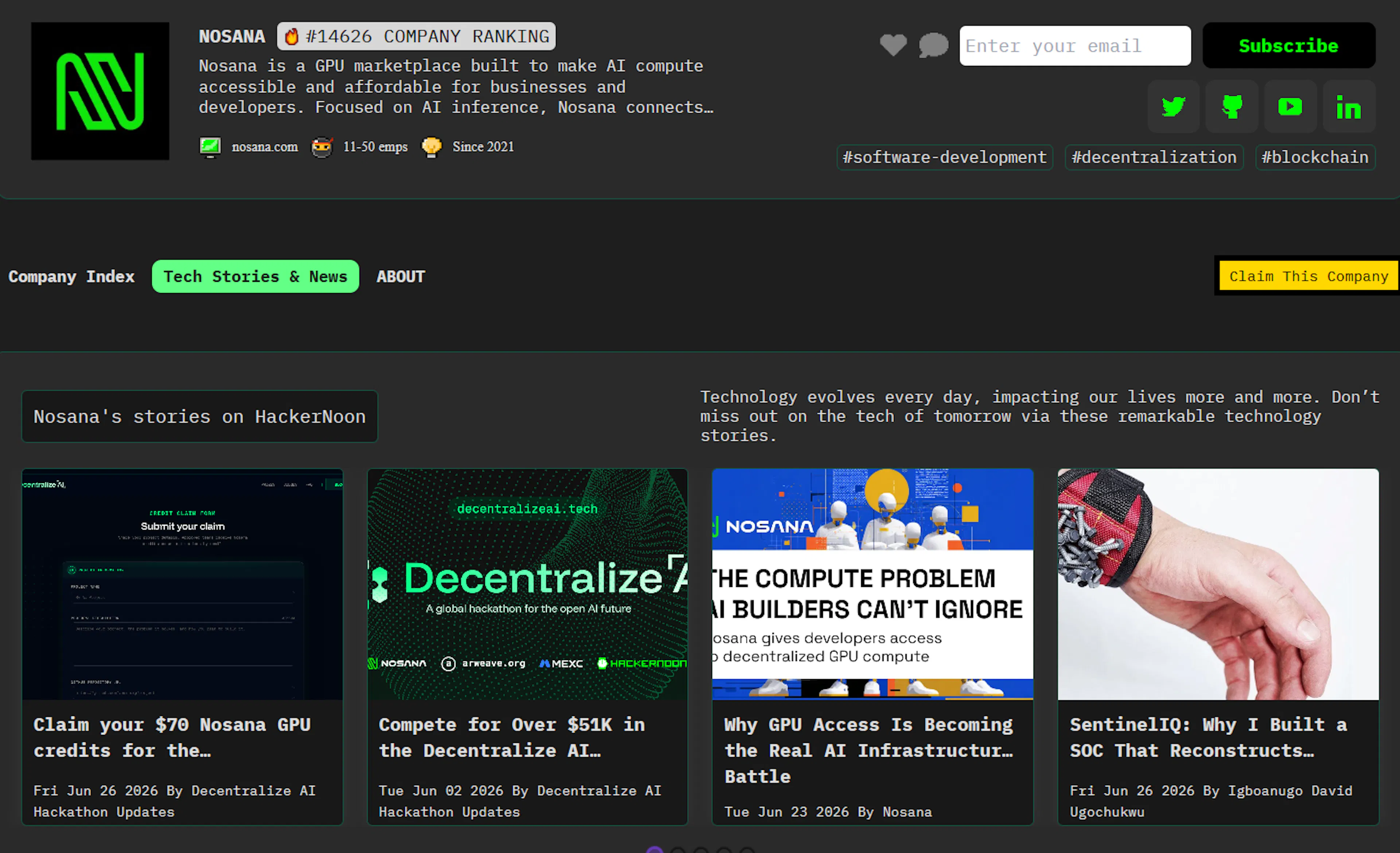This screenshot has width=1400, height=853.
Task: Click the Claim This Company button
Action: pyautogui.click(x=1308, y=276)
